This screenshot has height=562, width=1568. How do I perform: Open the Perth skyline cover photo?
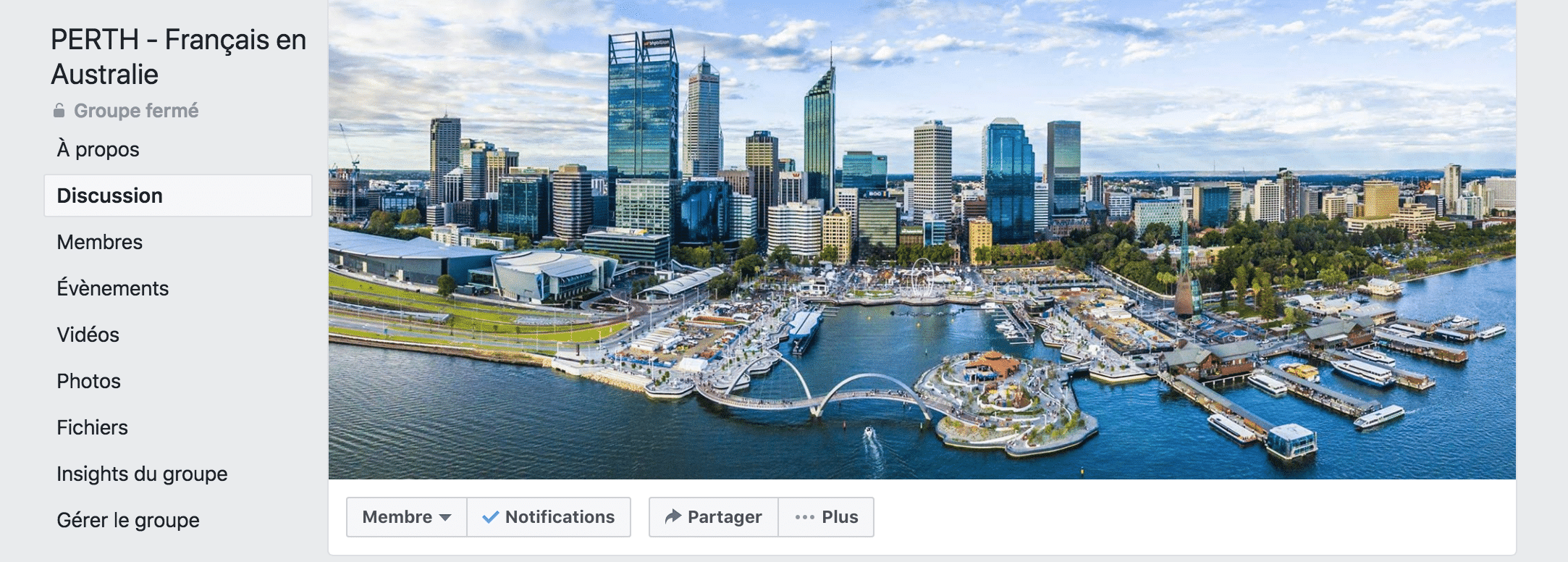tap(922, 239)
